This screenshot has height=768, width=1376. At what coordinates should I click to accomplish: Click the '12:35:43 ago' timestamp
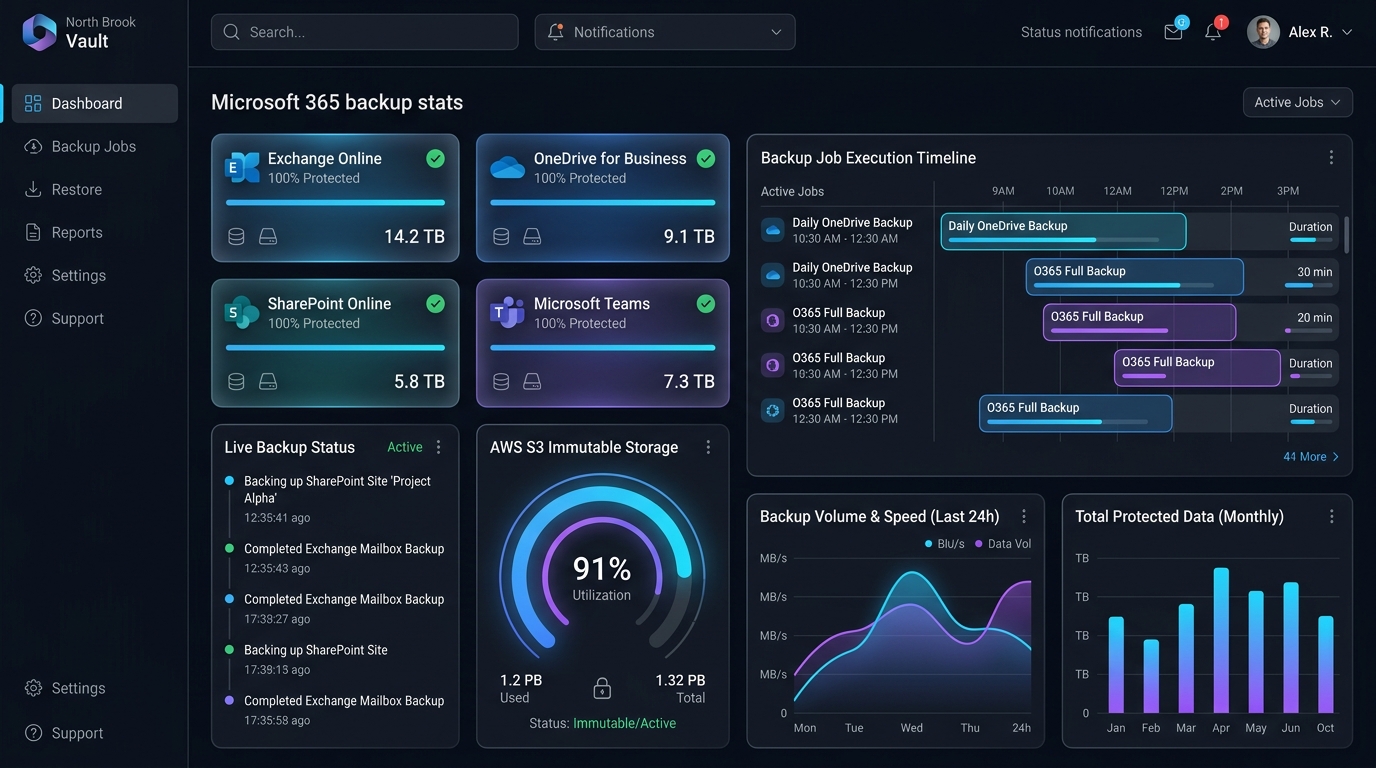[x=277, y=568]
